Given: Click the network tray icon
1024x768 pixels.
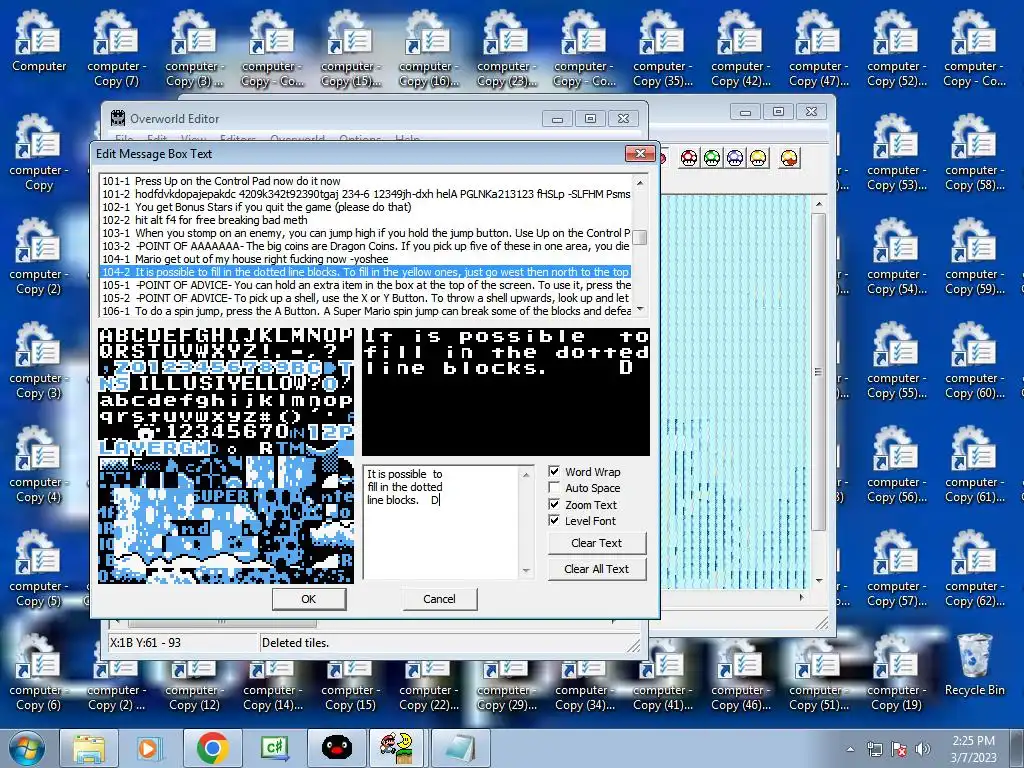Looking at the screenshot, I should (x=874, y=749).
